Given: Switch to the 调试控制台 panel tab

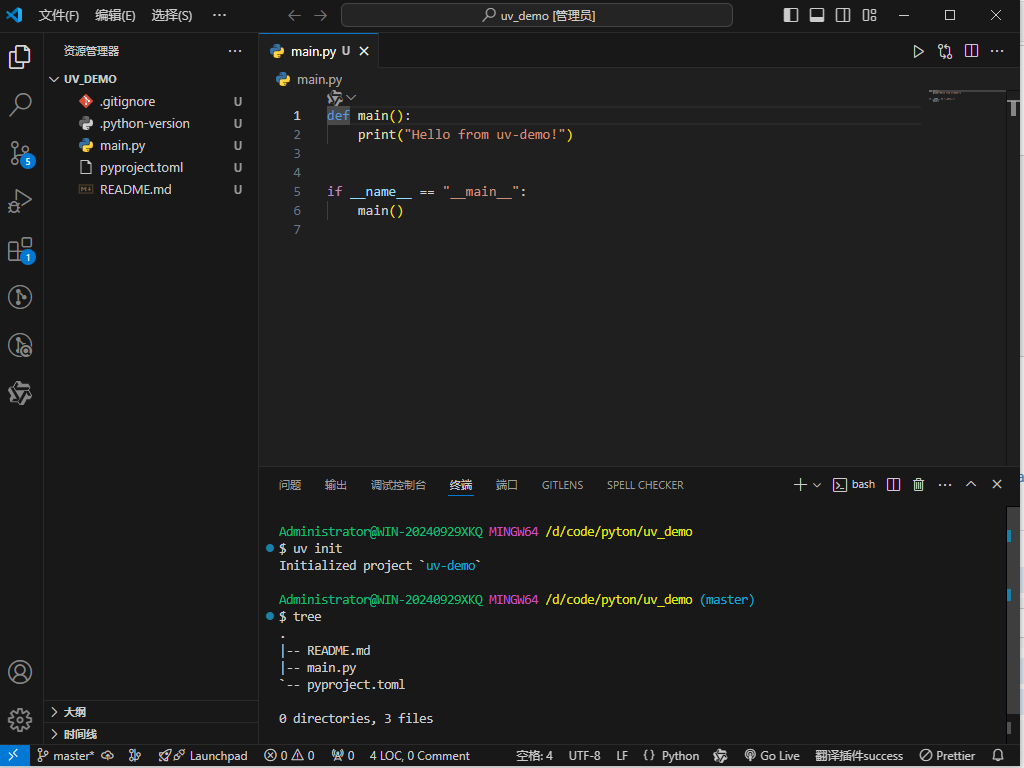Looking at the screenshot, I should [398, 485].
